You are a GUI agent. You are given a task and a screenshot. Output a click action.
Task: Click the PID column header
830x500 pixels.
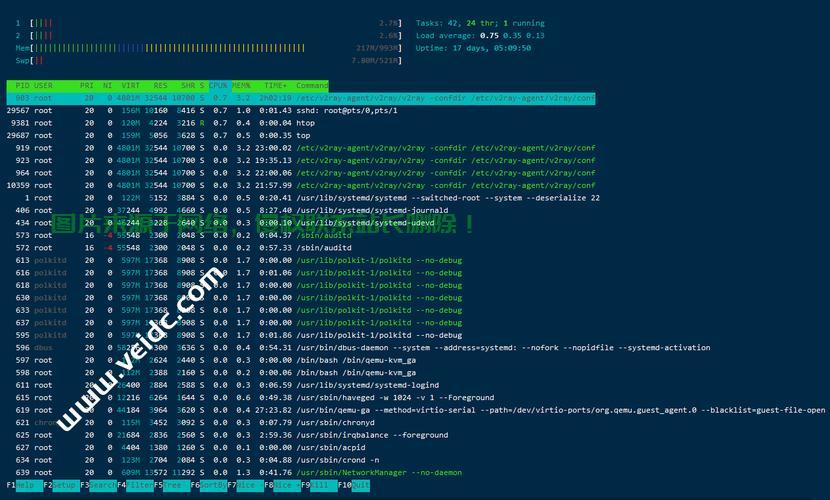pos(22,86)
